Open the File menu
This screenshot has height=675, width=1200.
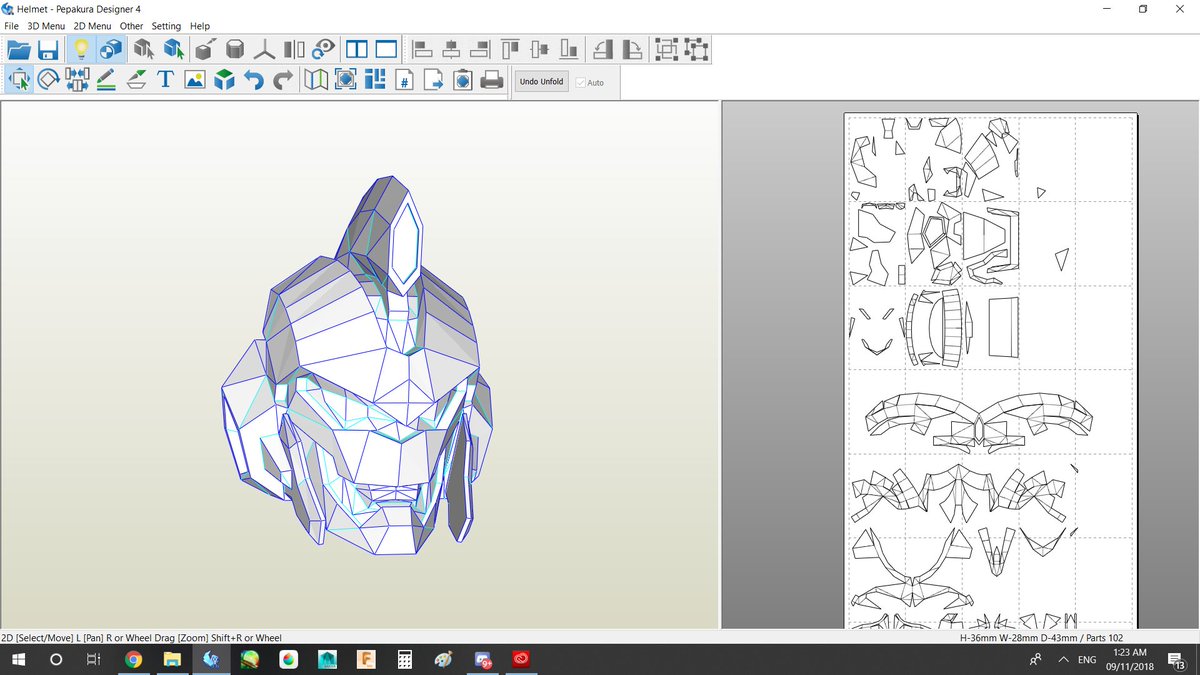[11, 26]
